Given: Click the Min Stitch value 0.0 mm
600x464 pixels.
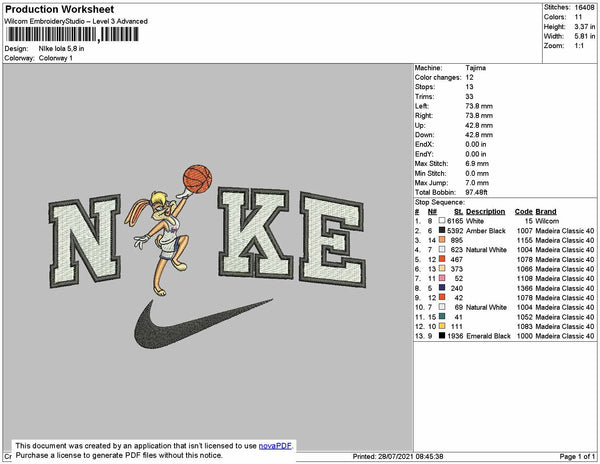Looking at the screenshot, I should [x=477, y=173].
